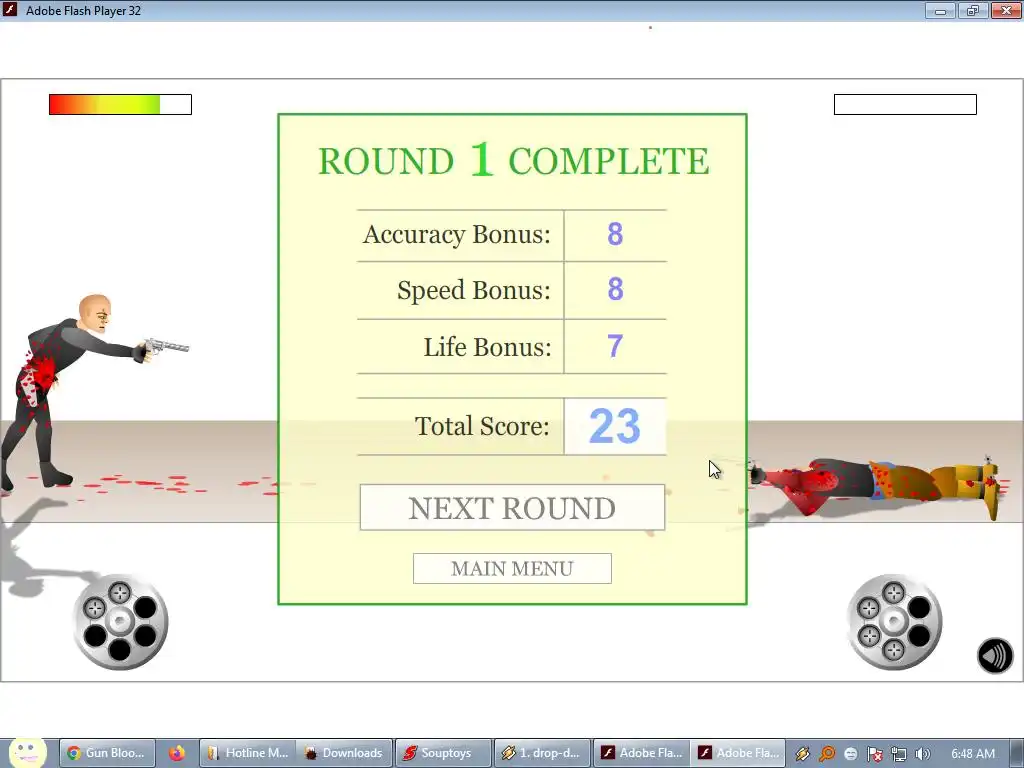This screenshot has width=1024, height=768.
Task: Click the player's revolver cylinder
Action: click(x=120, y=622)
